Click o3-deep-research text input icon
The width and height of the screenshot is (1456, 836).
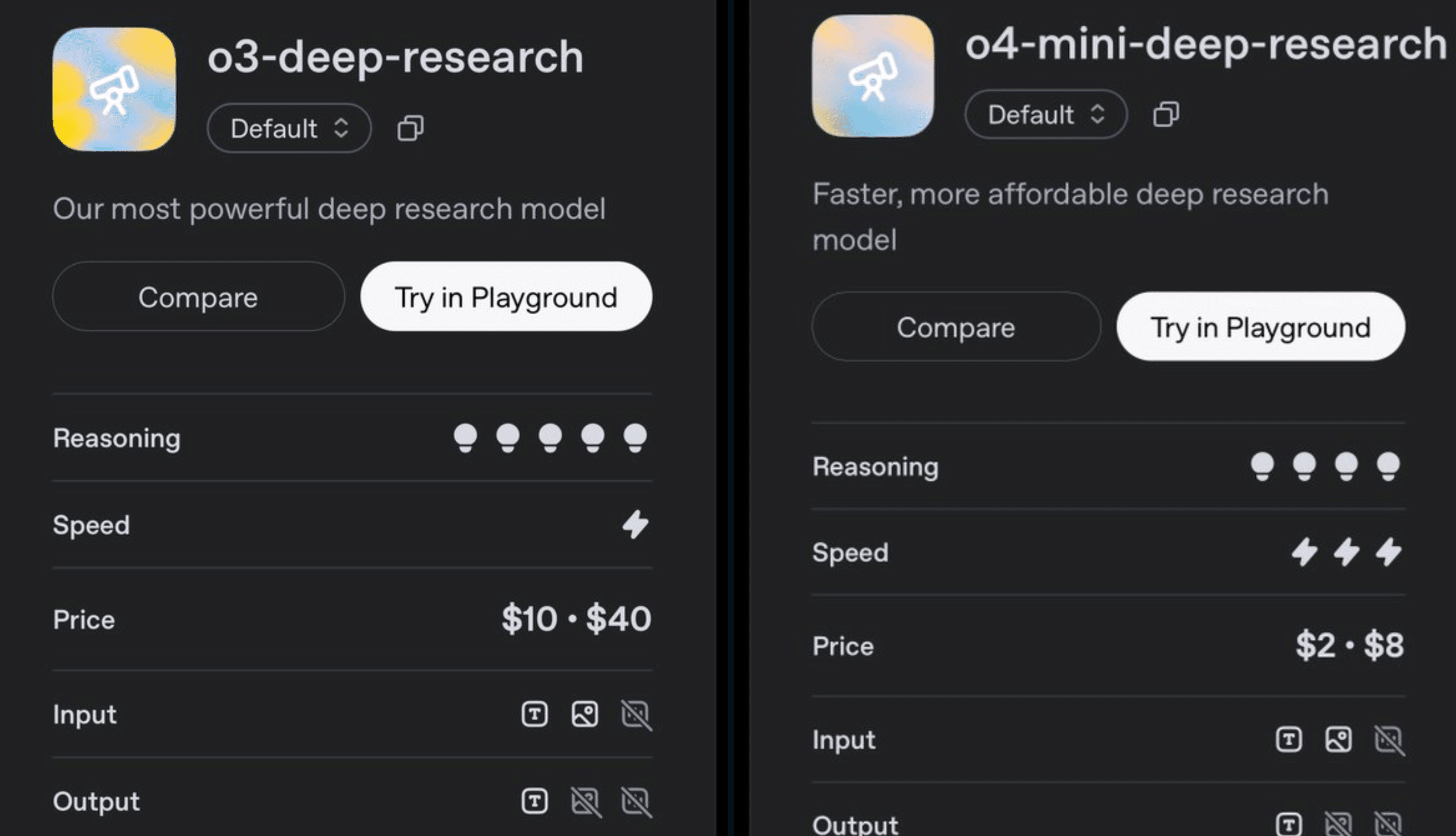pos(534,714)
